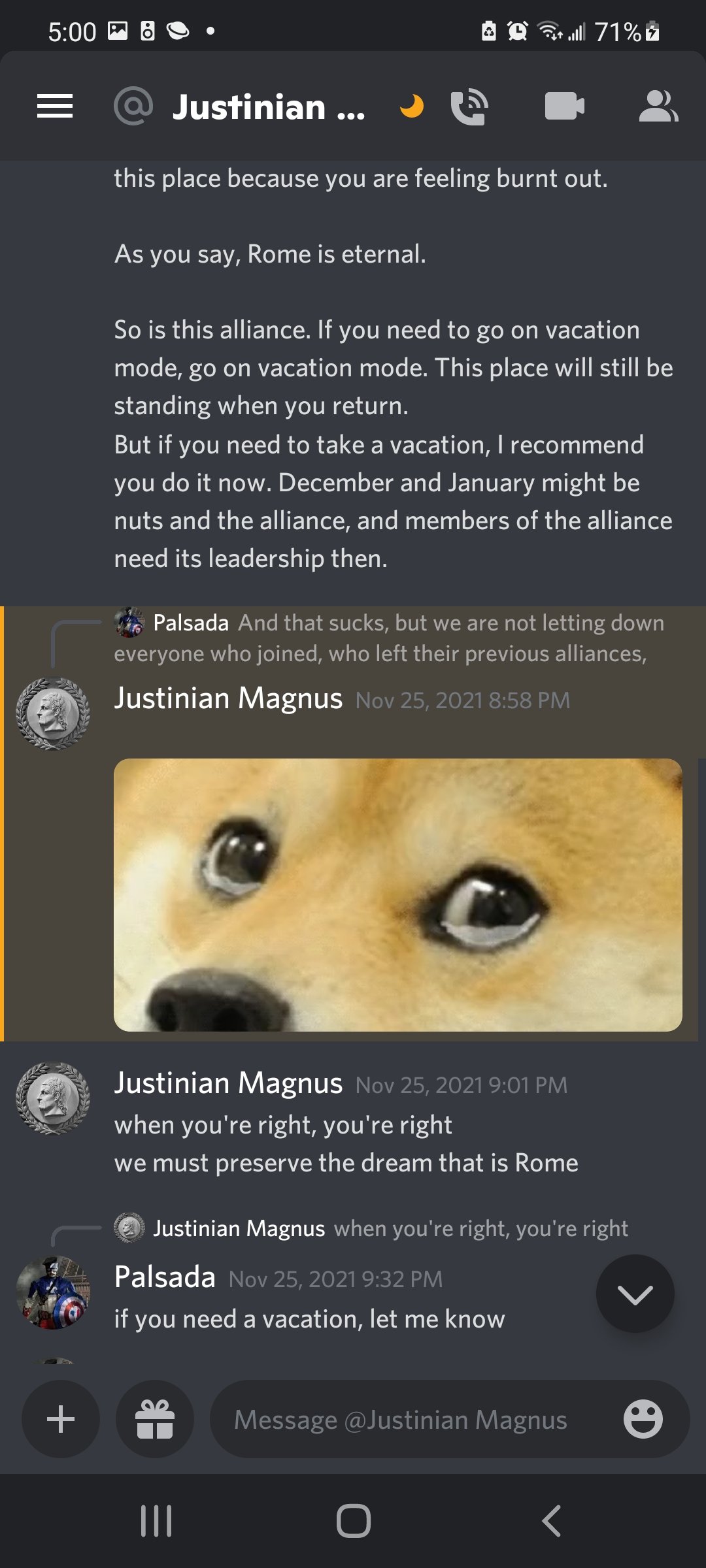Start a video call
The image size is (706, 1568).
(x=564, y=106)
